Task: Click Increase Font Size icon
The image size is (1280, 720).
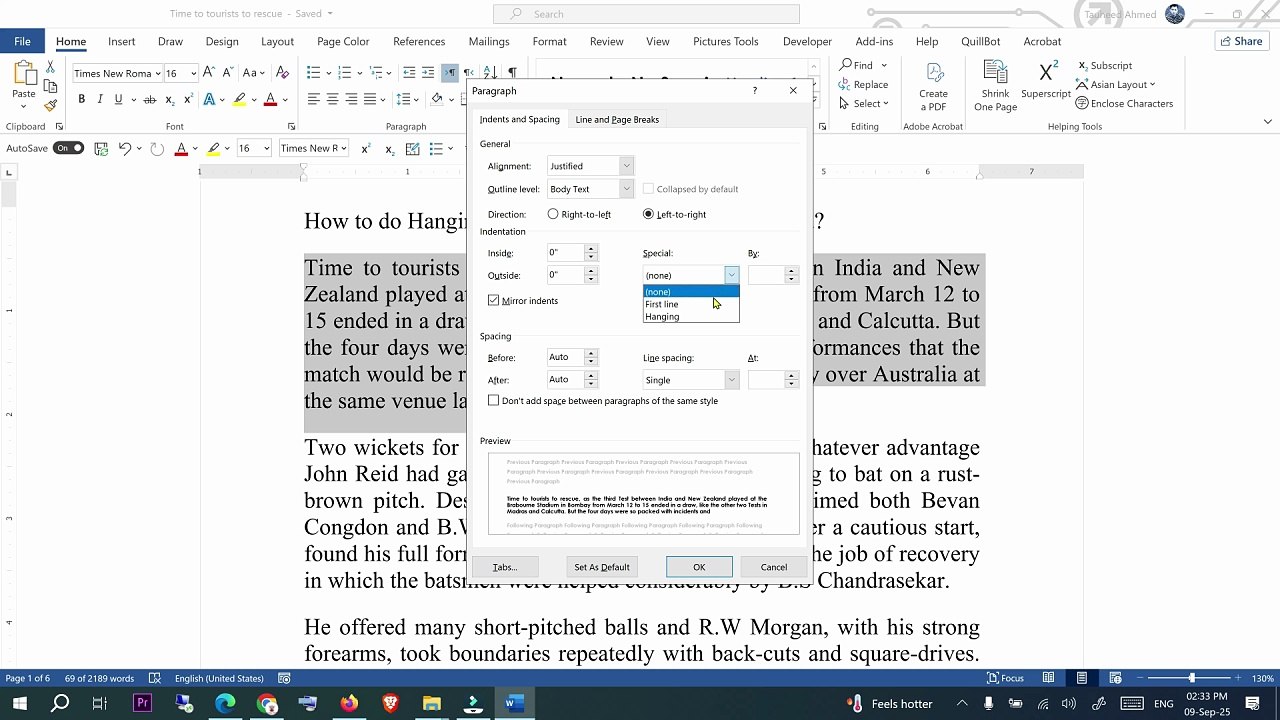Action: point(209,73)
